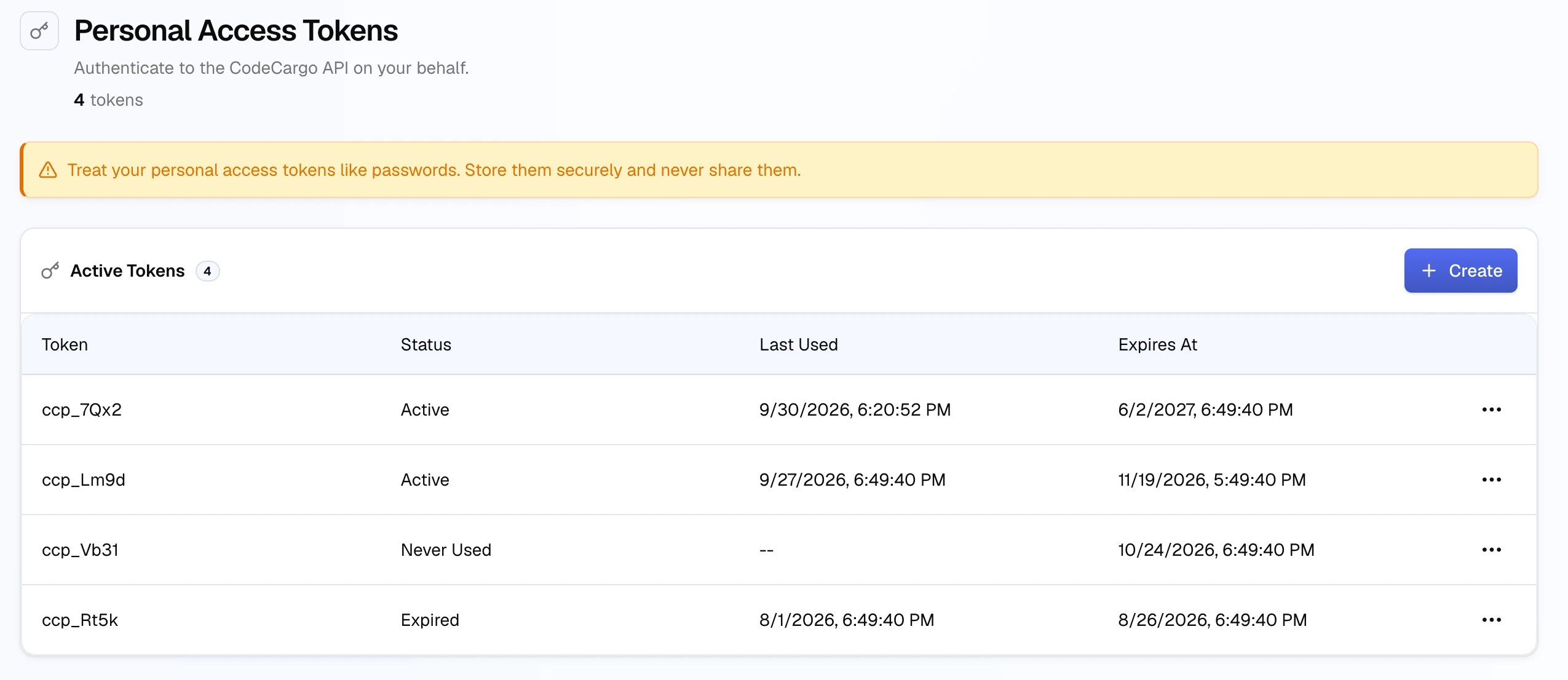
Task: Open the actions menu for ccp_Lm9d
Action: pyautogui.click(x=1491, y=480)
